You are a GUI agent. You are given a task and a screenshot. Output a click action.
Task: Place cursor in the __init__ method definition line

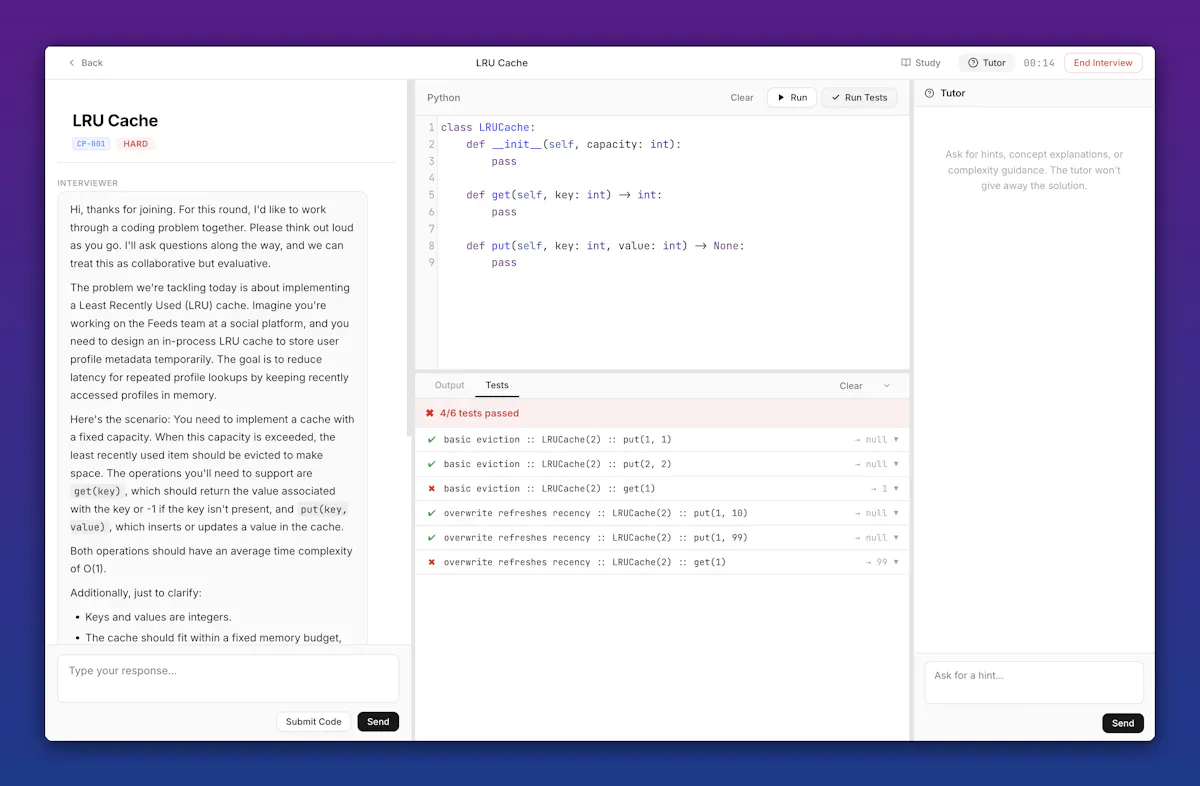click(x=573, y=144)
